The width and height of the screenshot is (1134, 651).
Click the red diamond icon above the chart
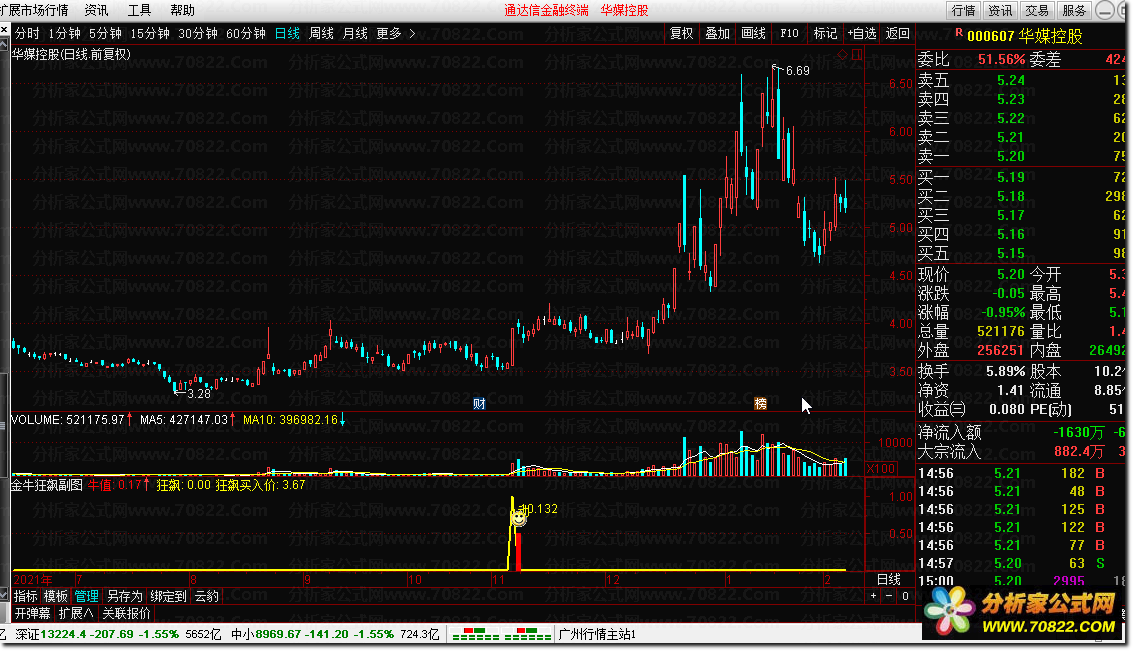point(843,54)
